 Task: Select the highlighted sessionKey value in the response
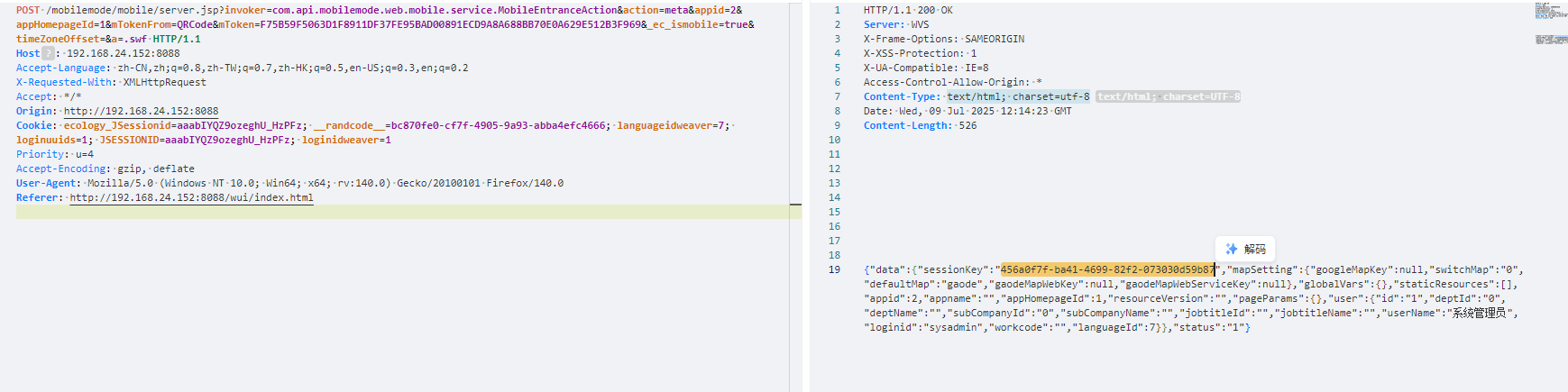click(x=1107, y=269)
